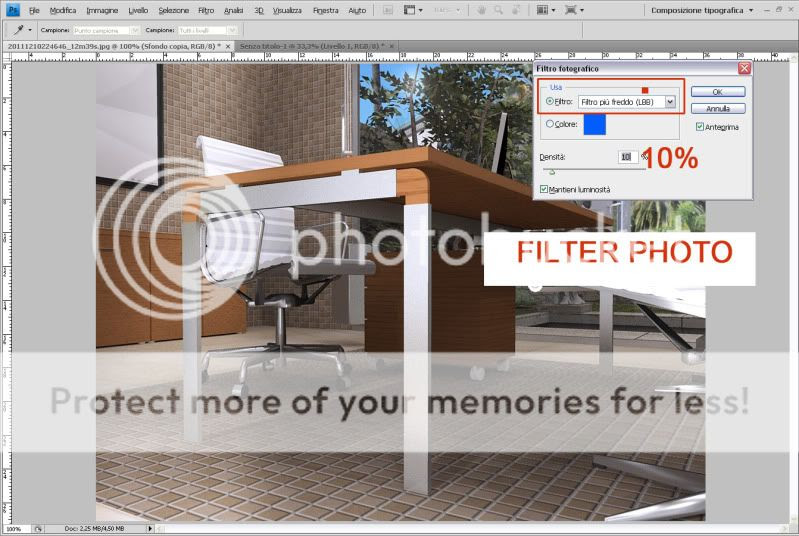Screen dimensions: 799x536
Task: Expand the status bar info arrow next to Doc size
Action: 150,529
